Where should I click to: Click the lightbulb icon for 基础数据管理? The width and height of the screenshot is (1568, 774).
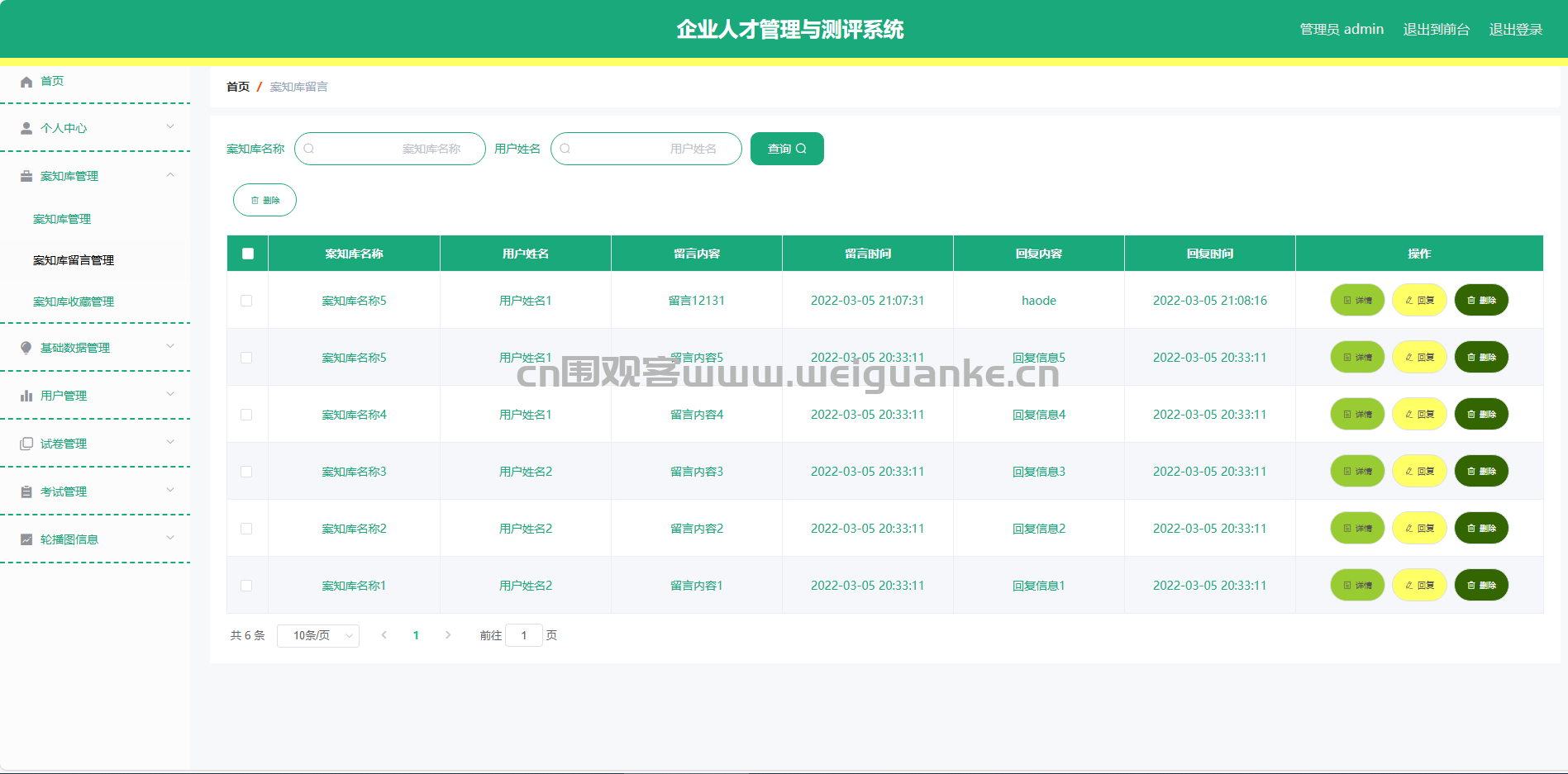(x=26, y=348)
